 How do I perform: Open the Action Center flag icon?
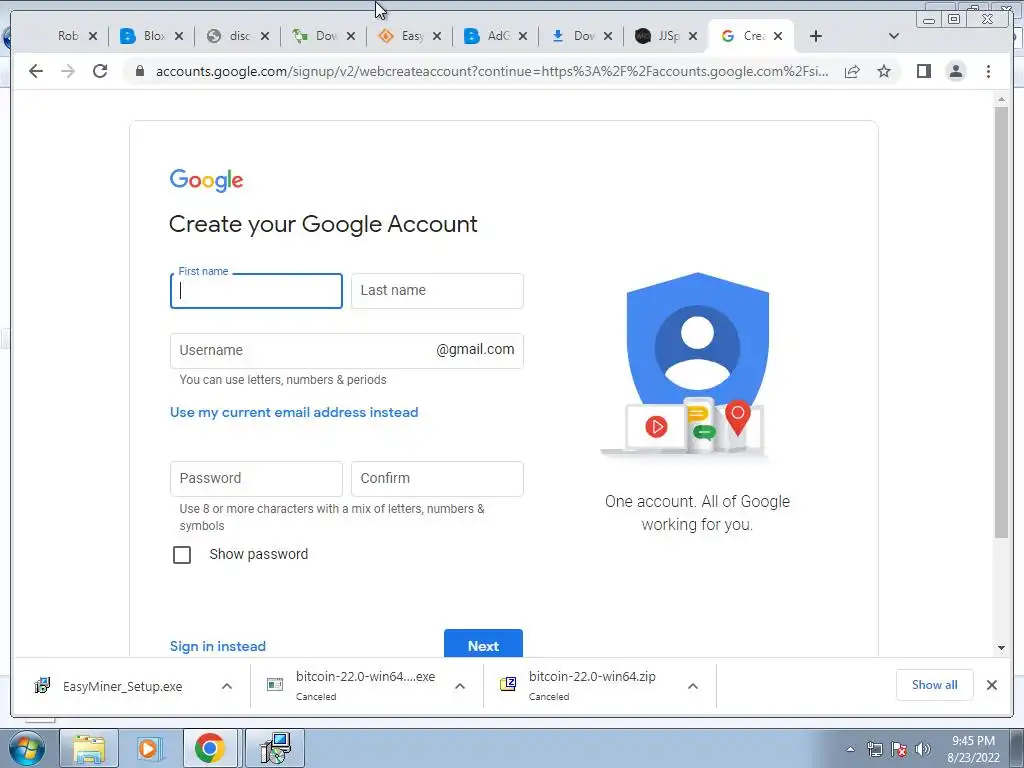(x=899, y=749)
